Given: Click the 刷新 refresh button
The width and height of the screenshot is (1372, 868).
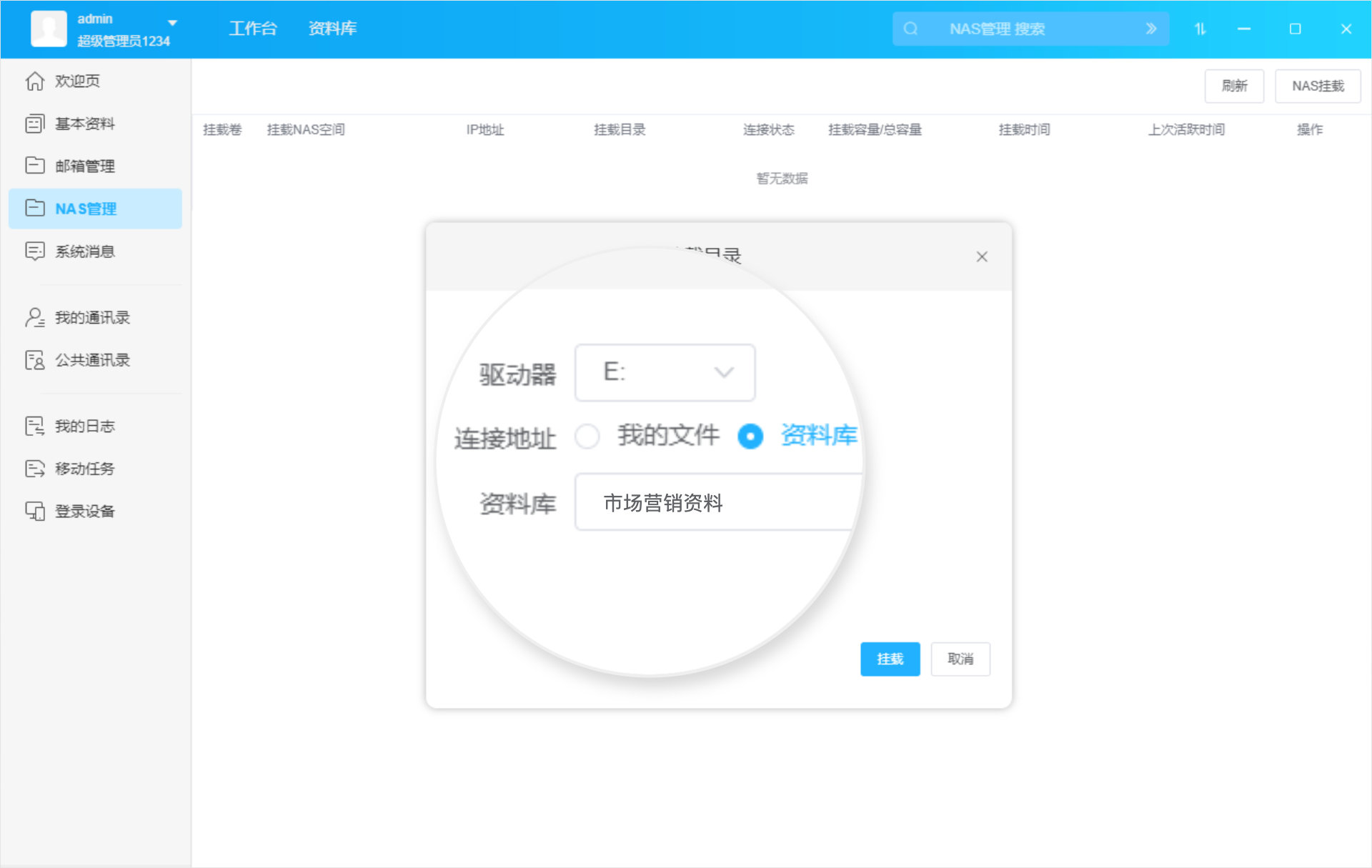Looking at the screenshot, I should click(x=1234, y=86).
